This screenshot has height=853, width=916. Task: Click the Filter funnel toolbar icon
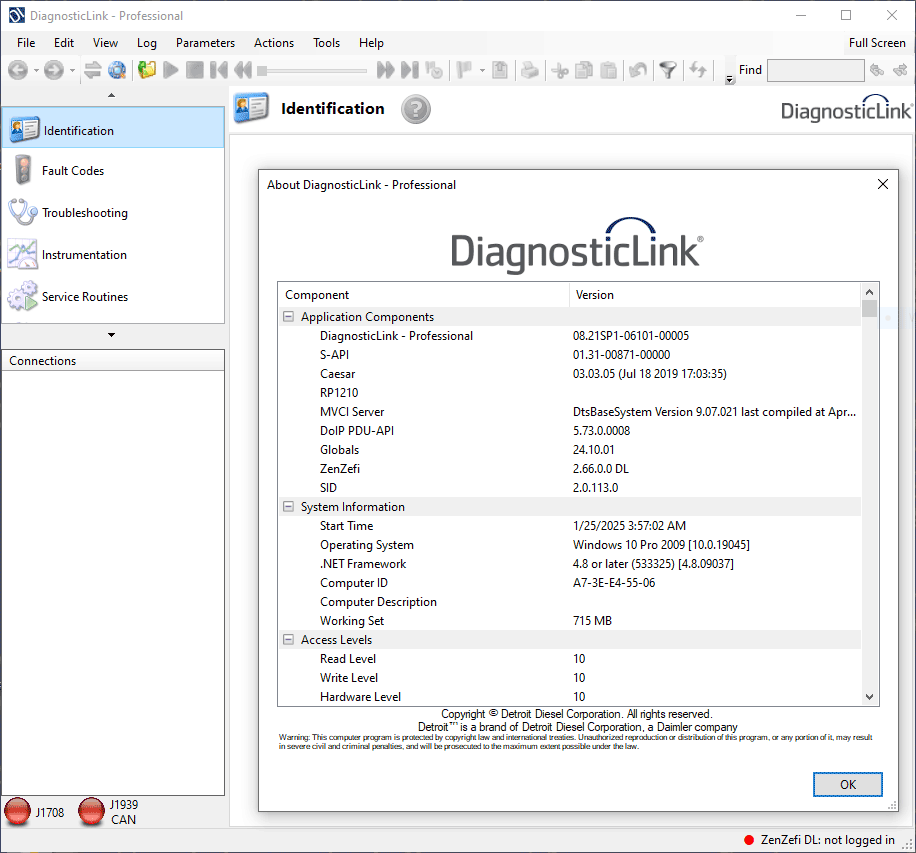(x=668, y=70)
